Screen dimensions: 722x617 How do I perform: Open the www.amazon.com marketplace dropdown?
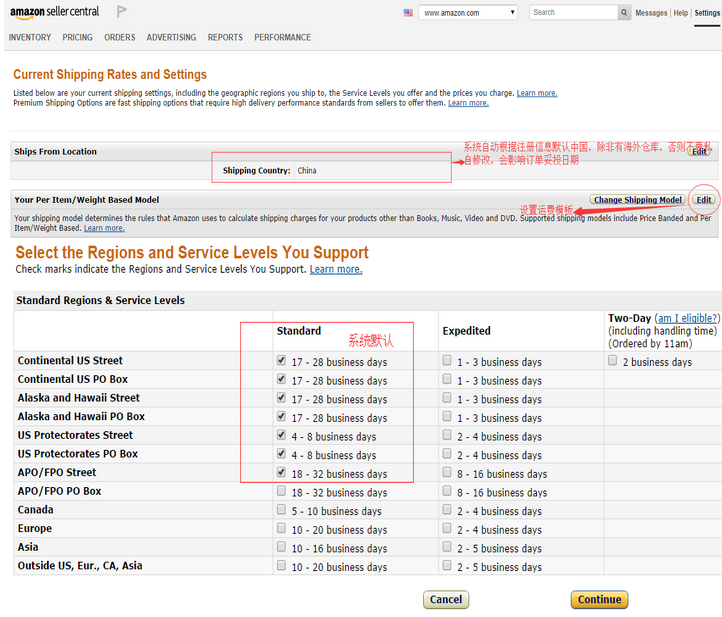click(x=468, y=12)
